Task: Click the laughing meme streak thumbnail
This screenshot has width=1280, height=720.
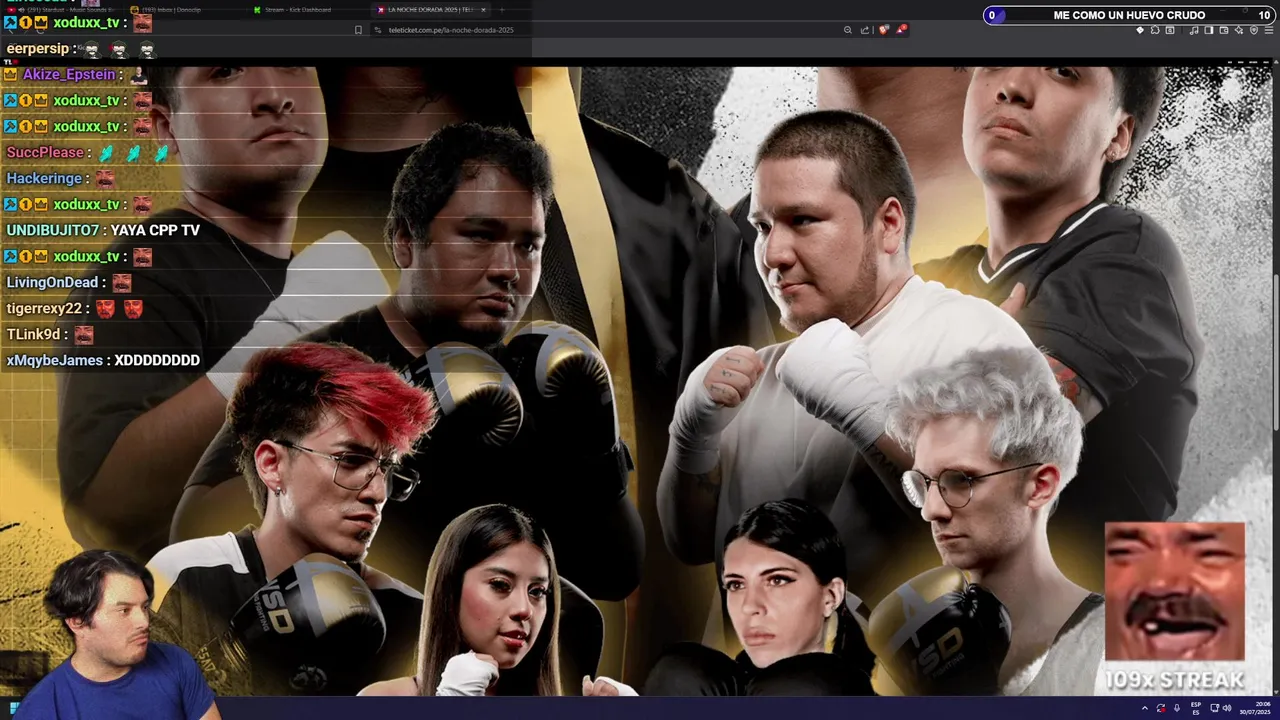Action: pos(1175,592)
